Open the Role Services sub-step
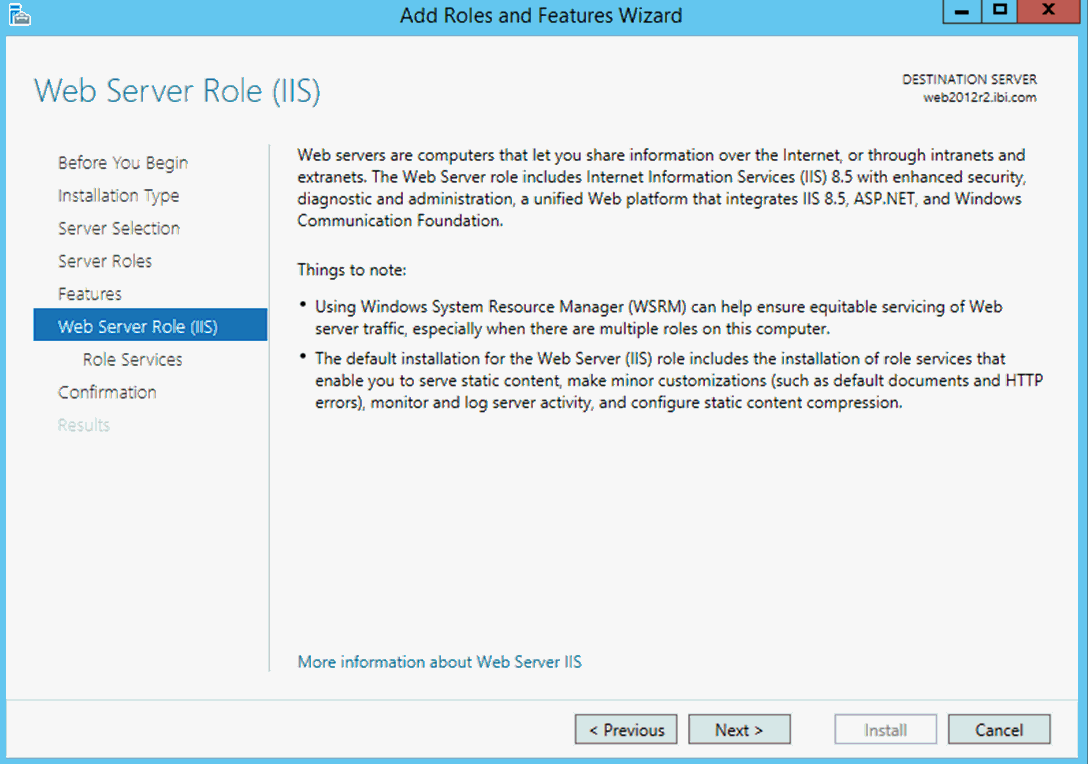Viewport: 1088px width, 764px height. coord(133,359)
